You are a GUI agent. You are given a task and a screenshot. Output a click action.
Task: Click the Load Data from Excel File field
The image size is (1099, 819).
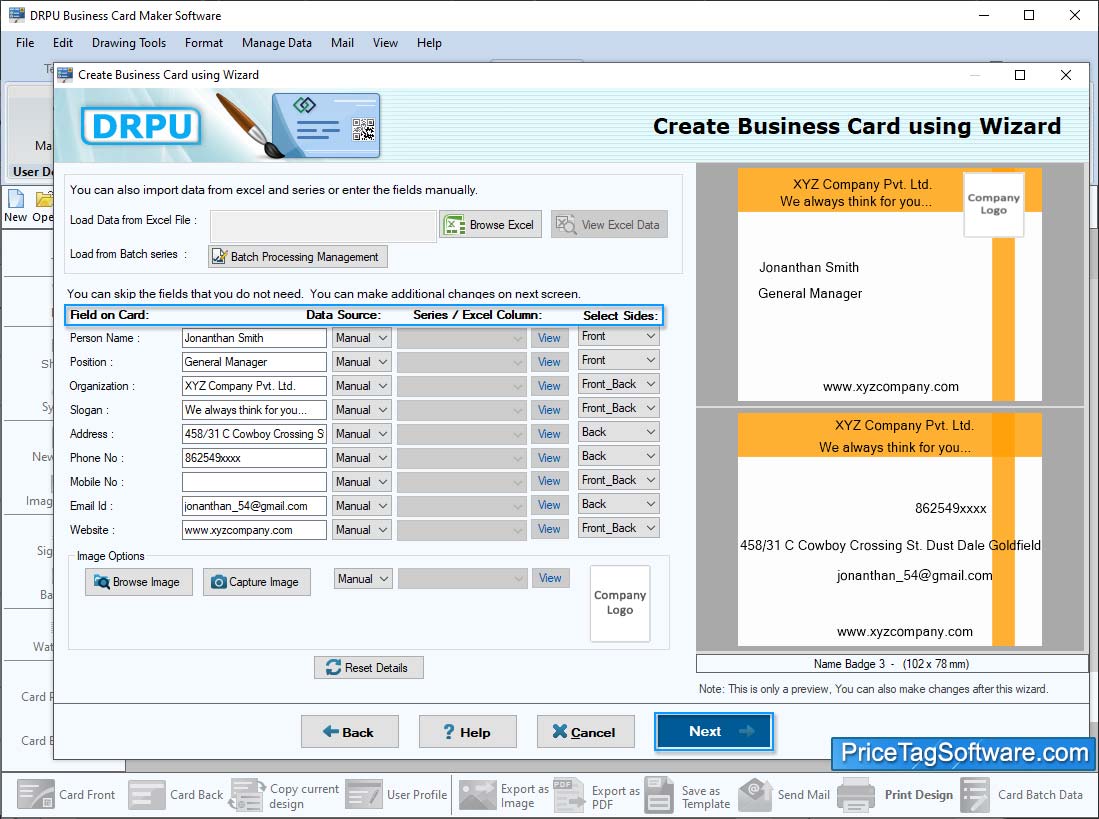(x=323, y=226)
